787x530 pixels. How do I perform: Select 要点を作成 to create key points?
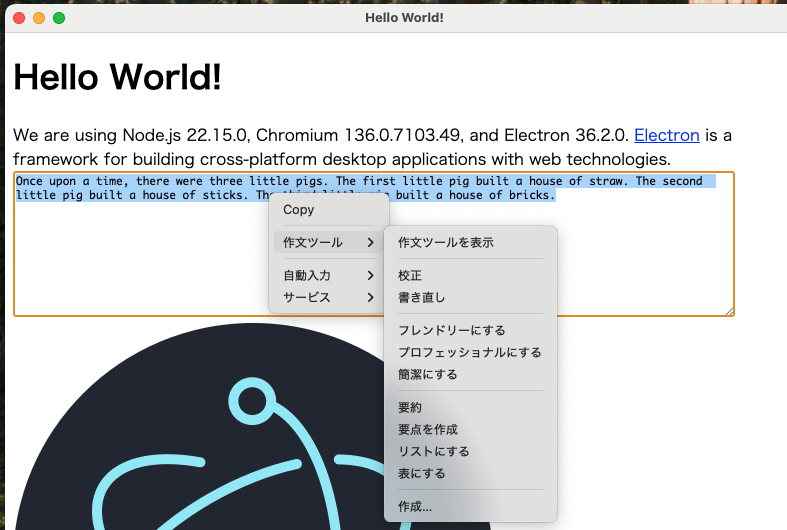tap(470, 430)
